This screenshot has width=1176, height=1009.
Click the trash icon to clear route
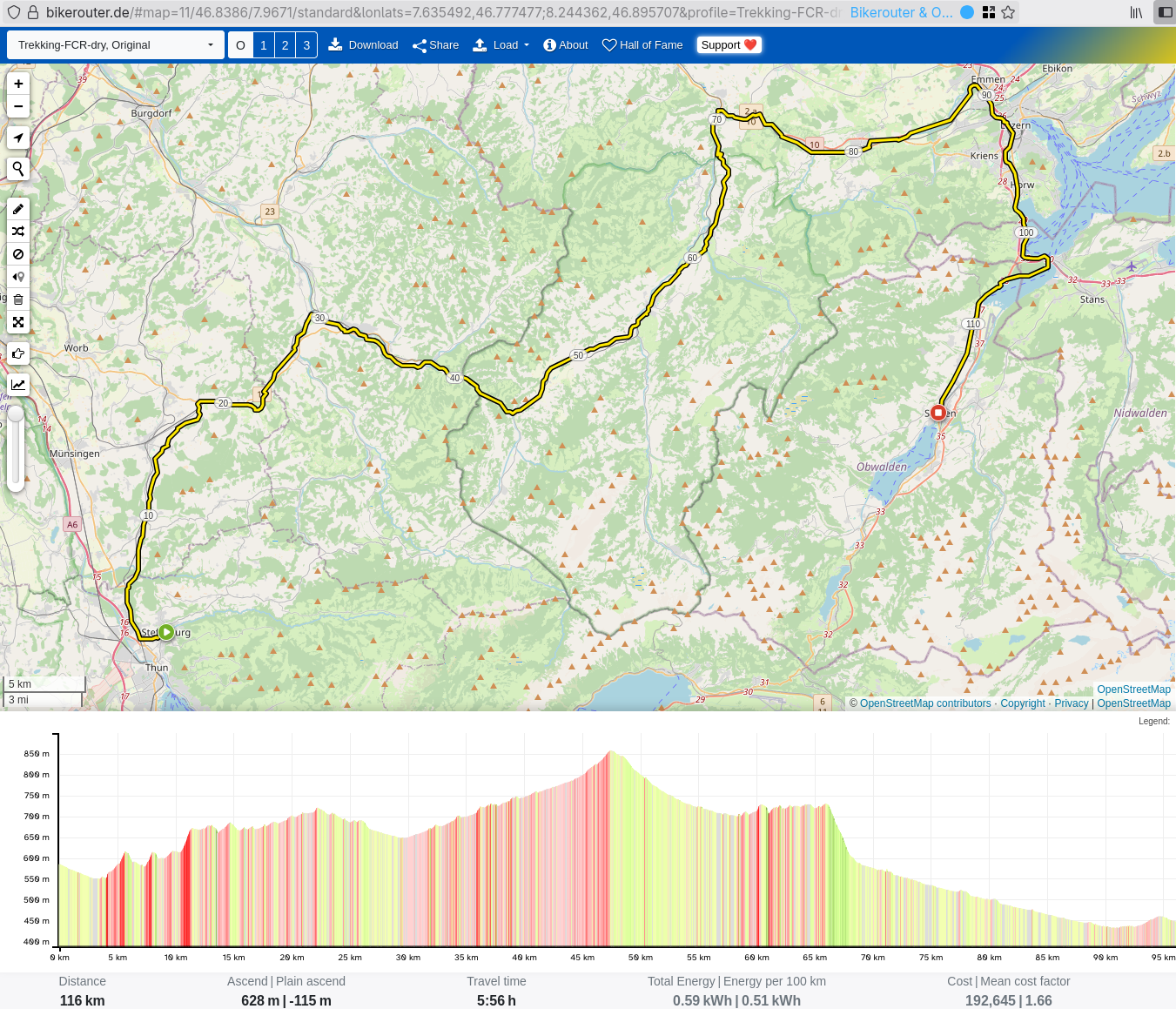(x=18, y=299)
